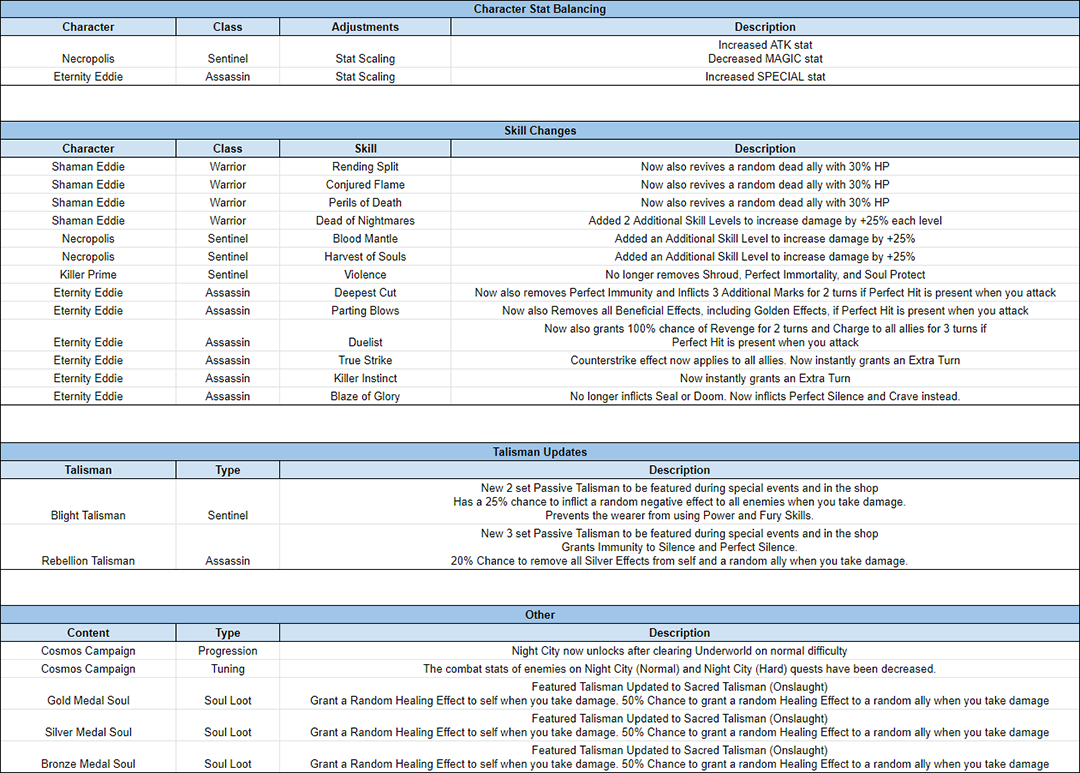Click the Adjustments column header
The width and height of the screenshot is (1080, 773).
pos(365,27)
